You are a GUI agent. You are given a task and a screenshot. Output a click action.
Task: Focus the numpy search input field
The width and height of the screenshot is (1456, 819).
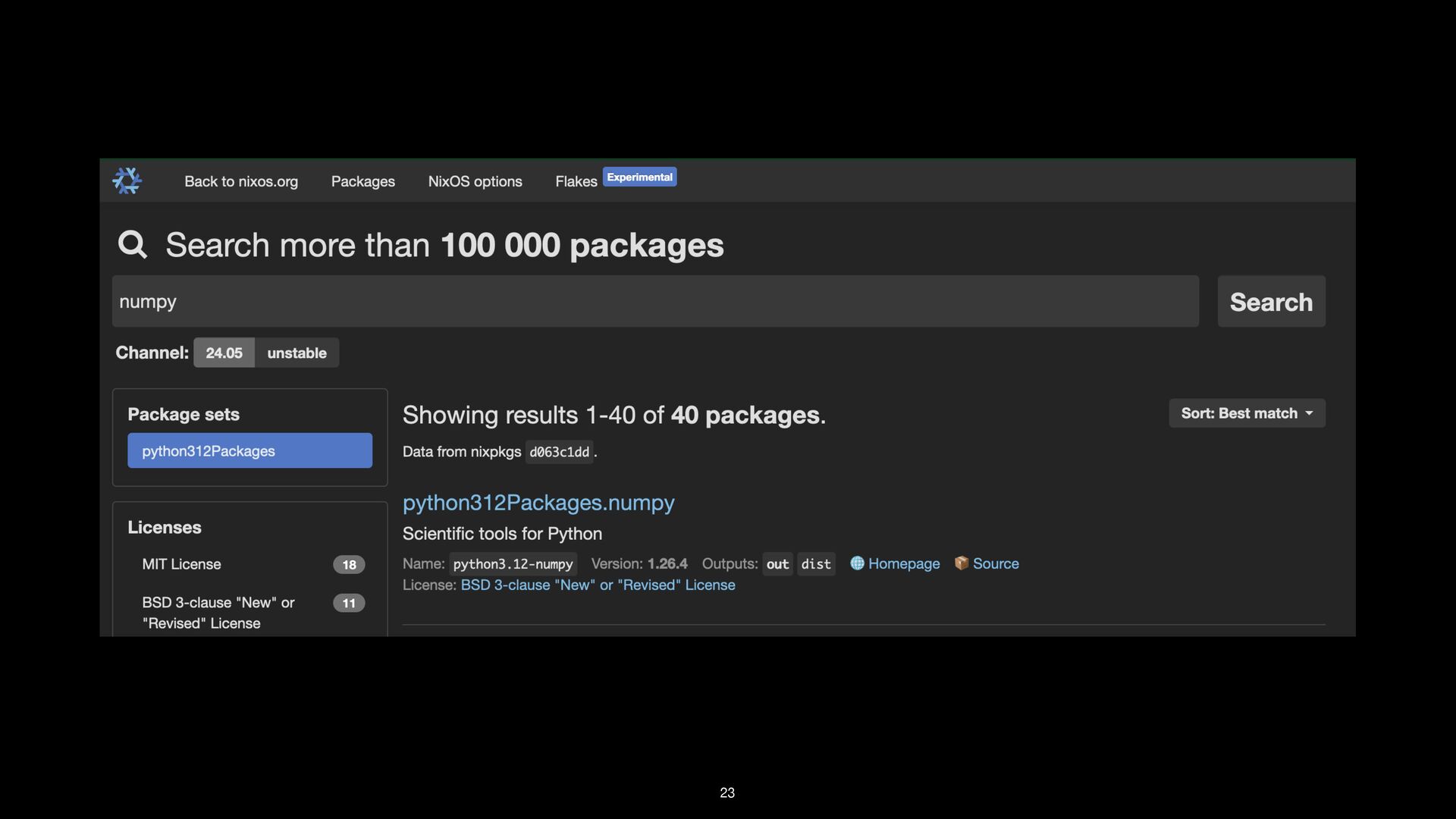pos(655,301)
